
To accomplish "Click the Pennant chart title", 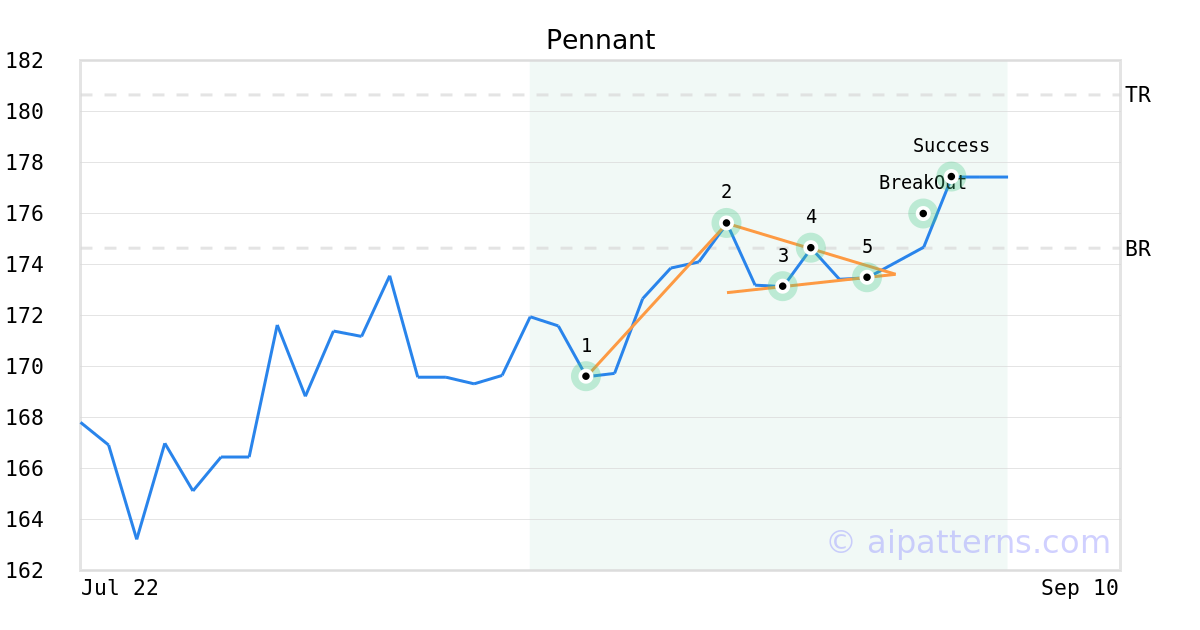I will (600, 41).
